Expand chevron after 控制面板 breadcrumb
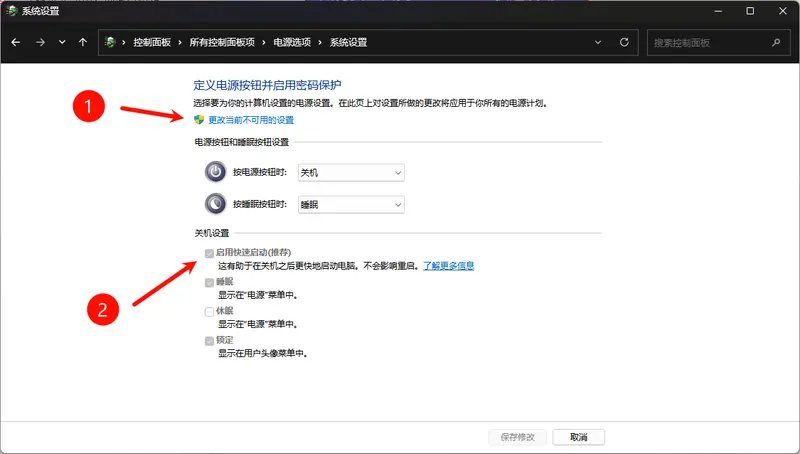Screen dimensions: 800x454 180,42
